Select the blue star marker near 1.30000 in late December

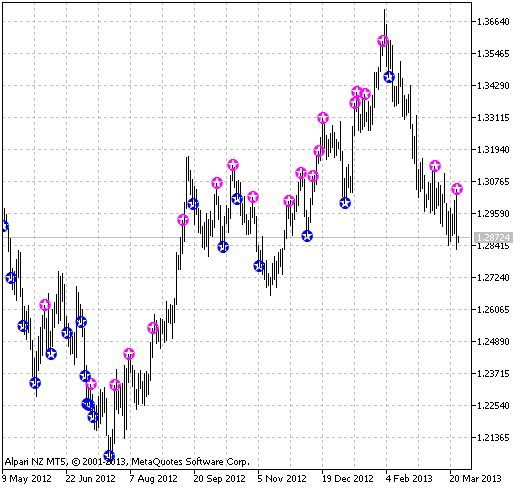[345, 203]
